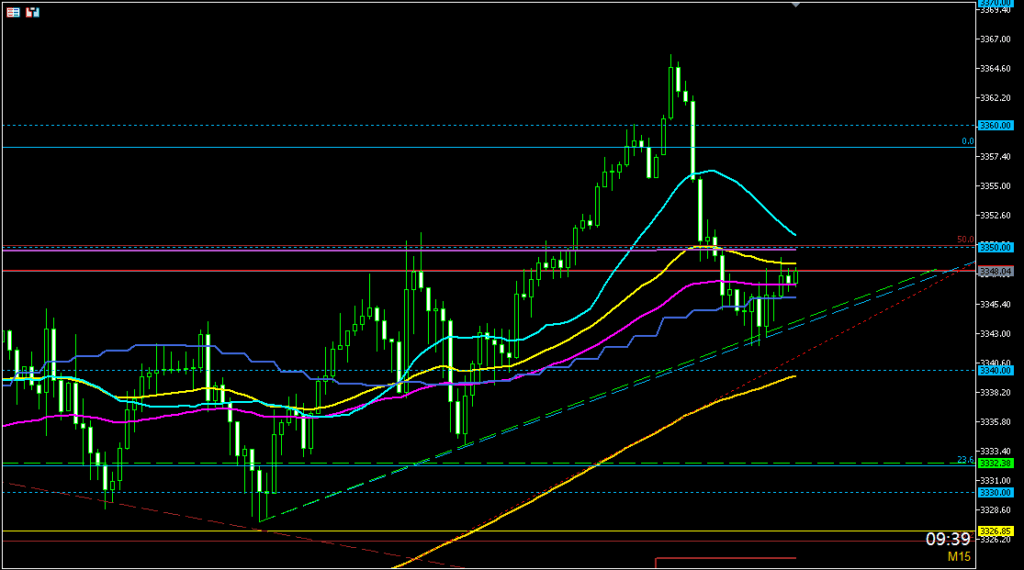Select the 3340.00 blue price label

point(995,370)
